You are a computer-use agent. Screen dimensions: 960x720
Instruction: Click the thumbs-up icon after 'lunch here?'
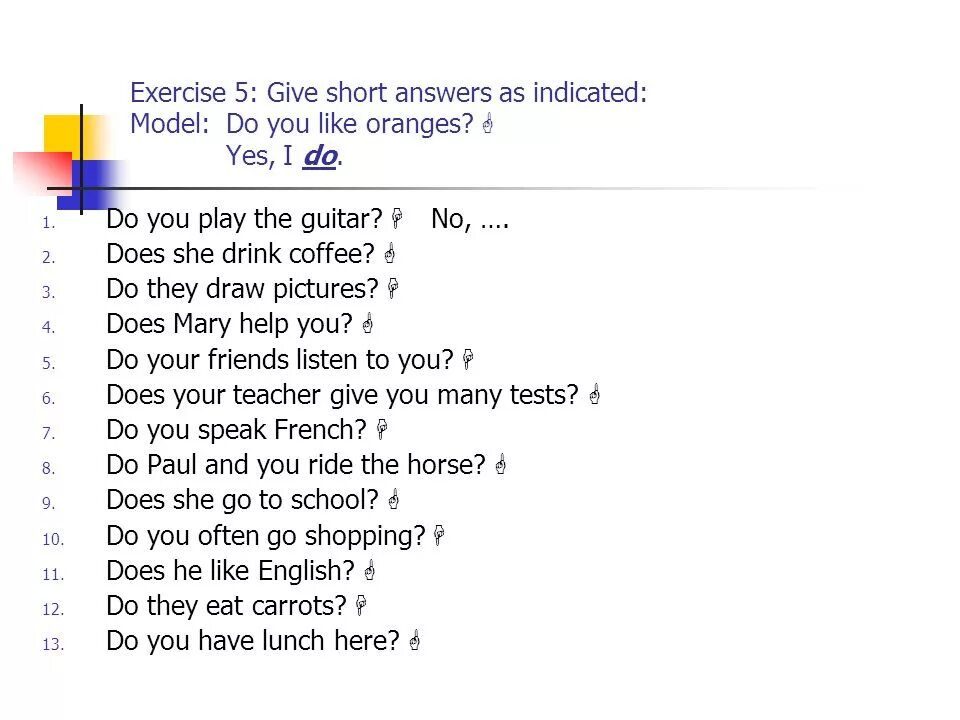[x=414, y=640]
